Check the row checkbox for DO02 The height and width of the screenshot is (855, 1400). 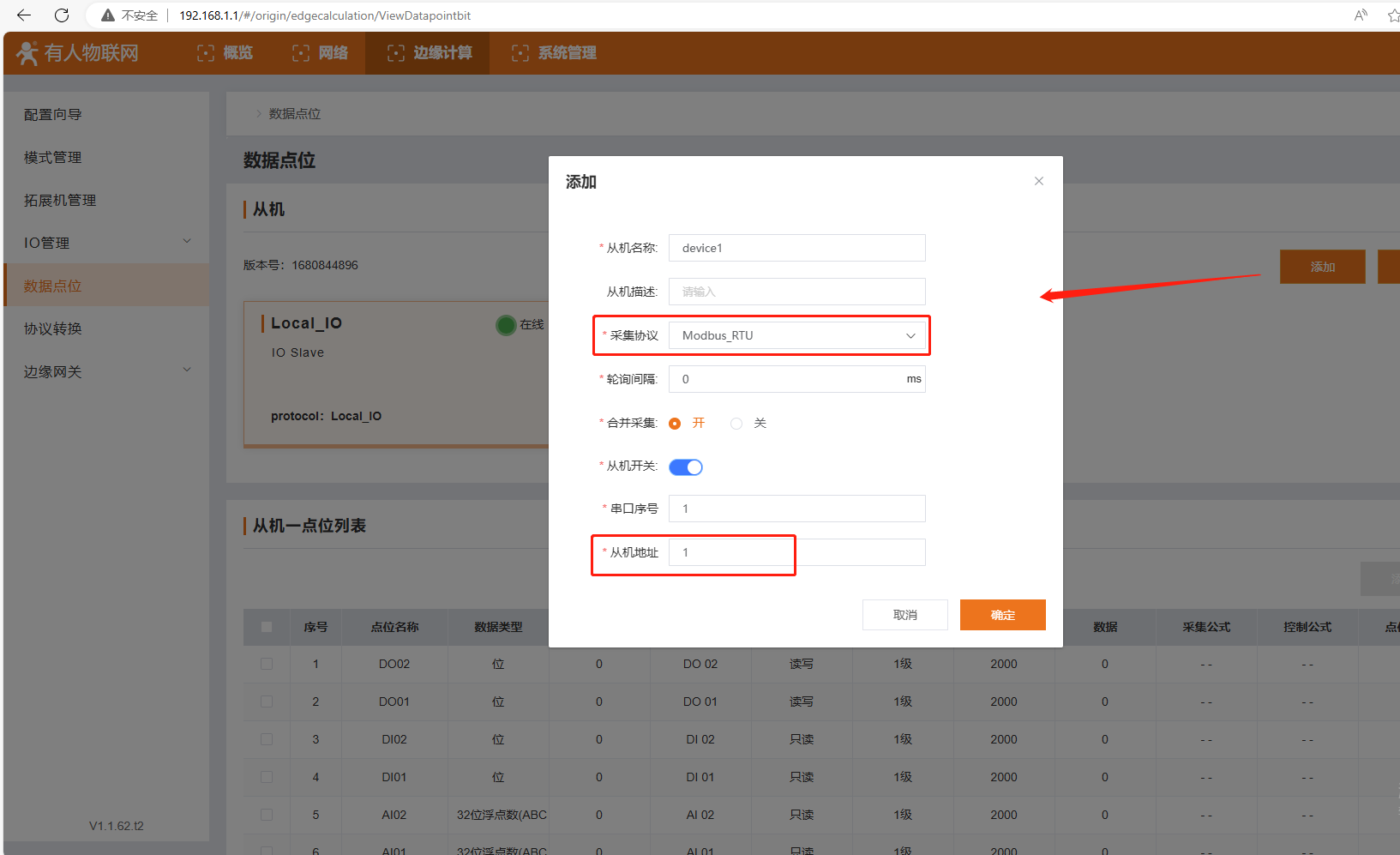pyautogui.click(x=267, y=664)
